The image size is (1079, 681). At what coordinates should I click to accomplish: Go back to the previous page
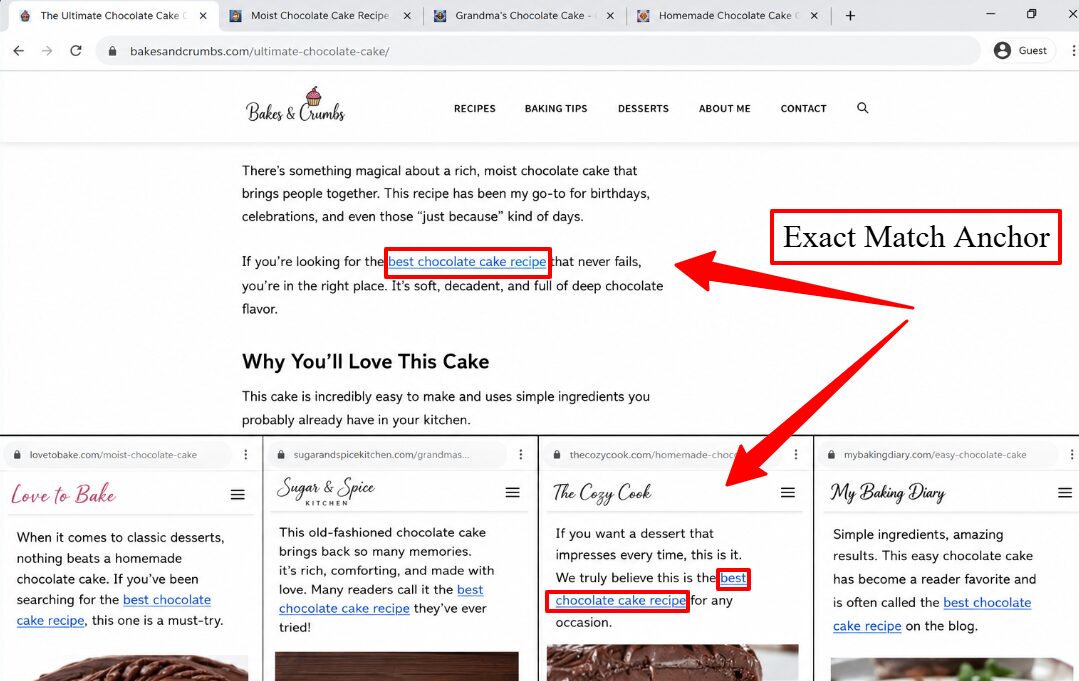(19, 51)
